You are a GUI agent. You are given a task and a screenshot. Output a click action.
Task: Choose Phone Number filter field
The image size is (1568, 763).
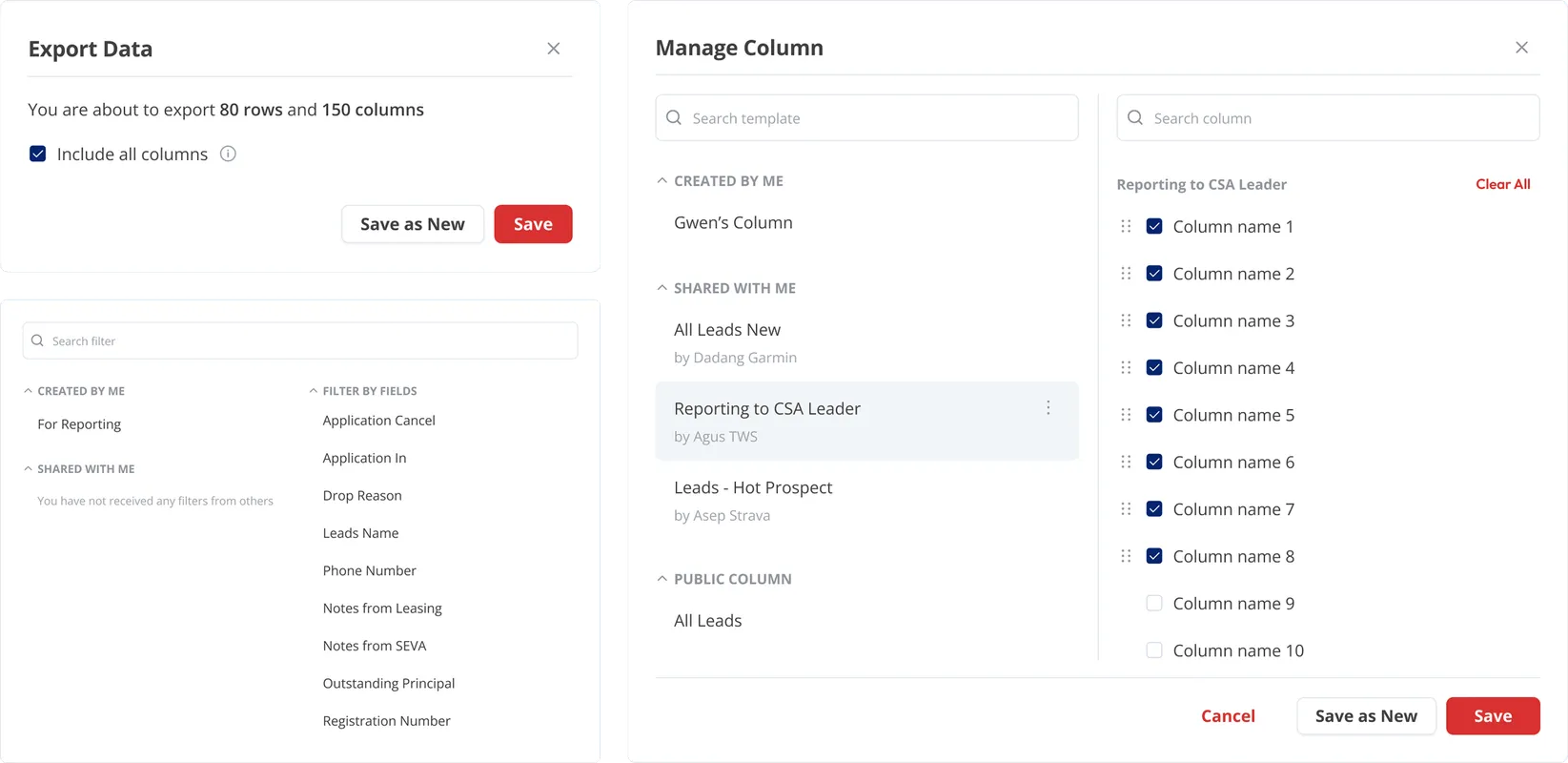369,570
